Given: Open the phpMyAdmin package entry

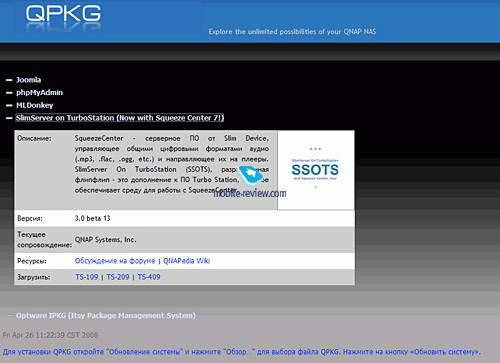Looking at the screenshot, I should coord(39,93).
